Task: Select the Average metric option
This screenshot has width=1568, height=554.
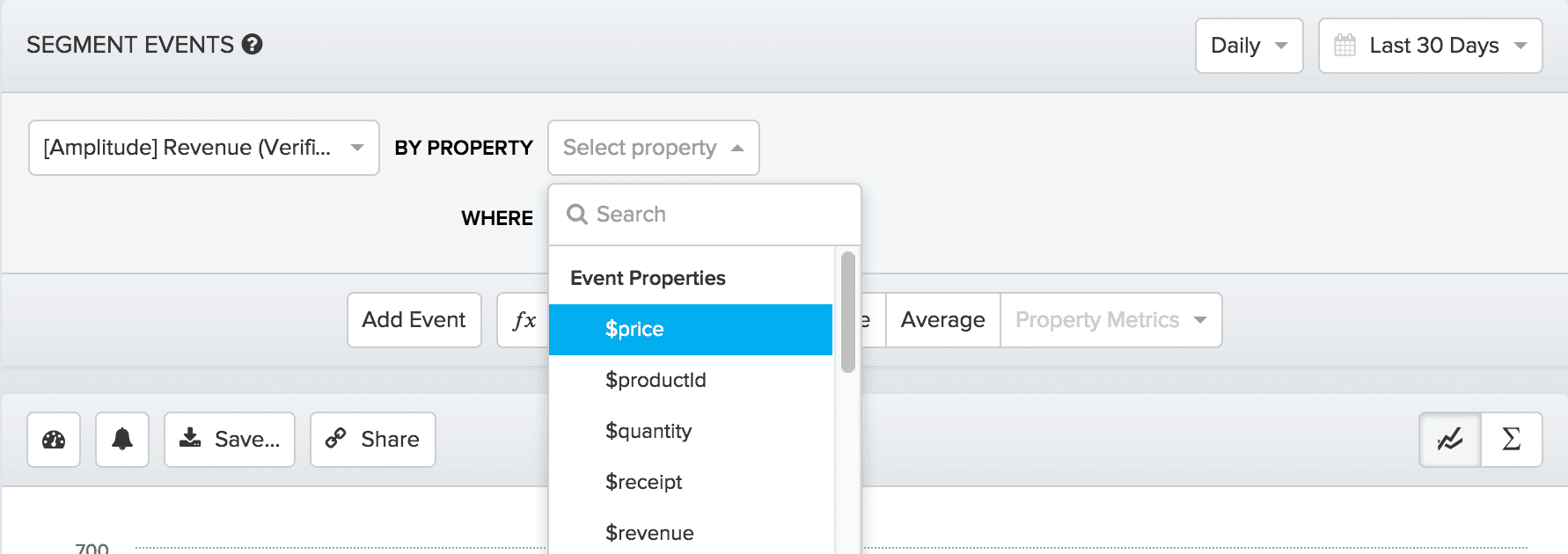Action: pos(942,320)
